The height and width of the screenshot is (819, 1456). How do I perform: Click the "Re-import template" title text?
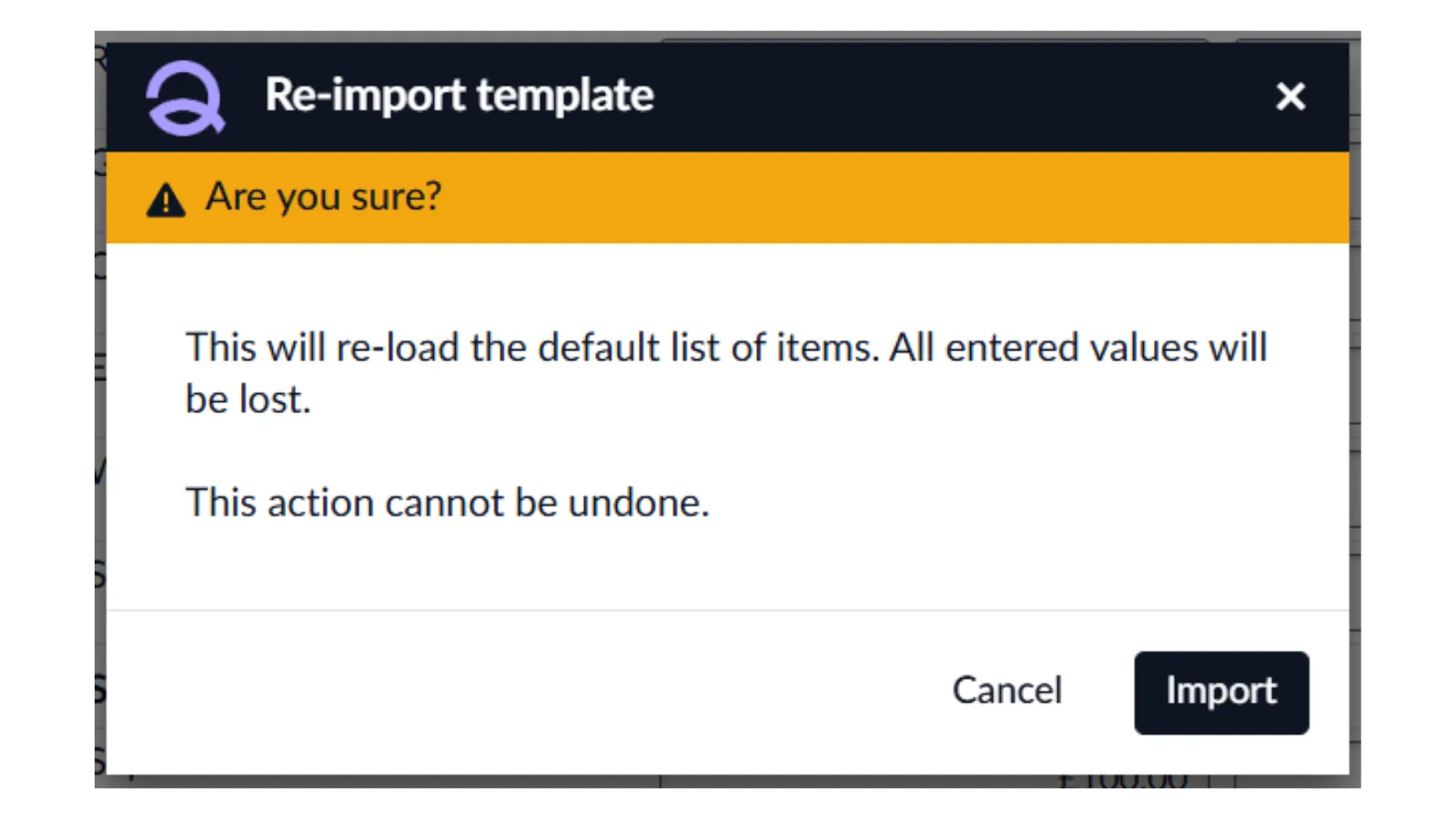(459, 96)
